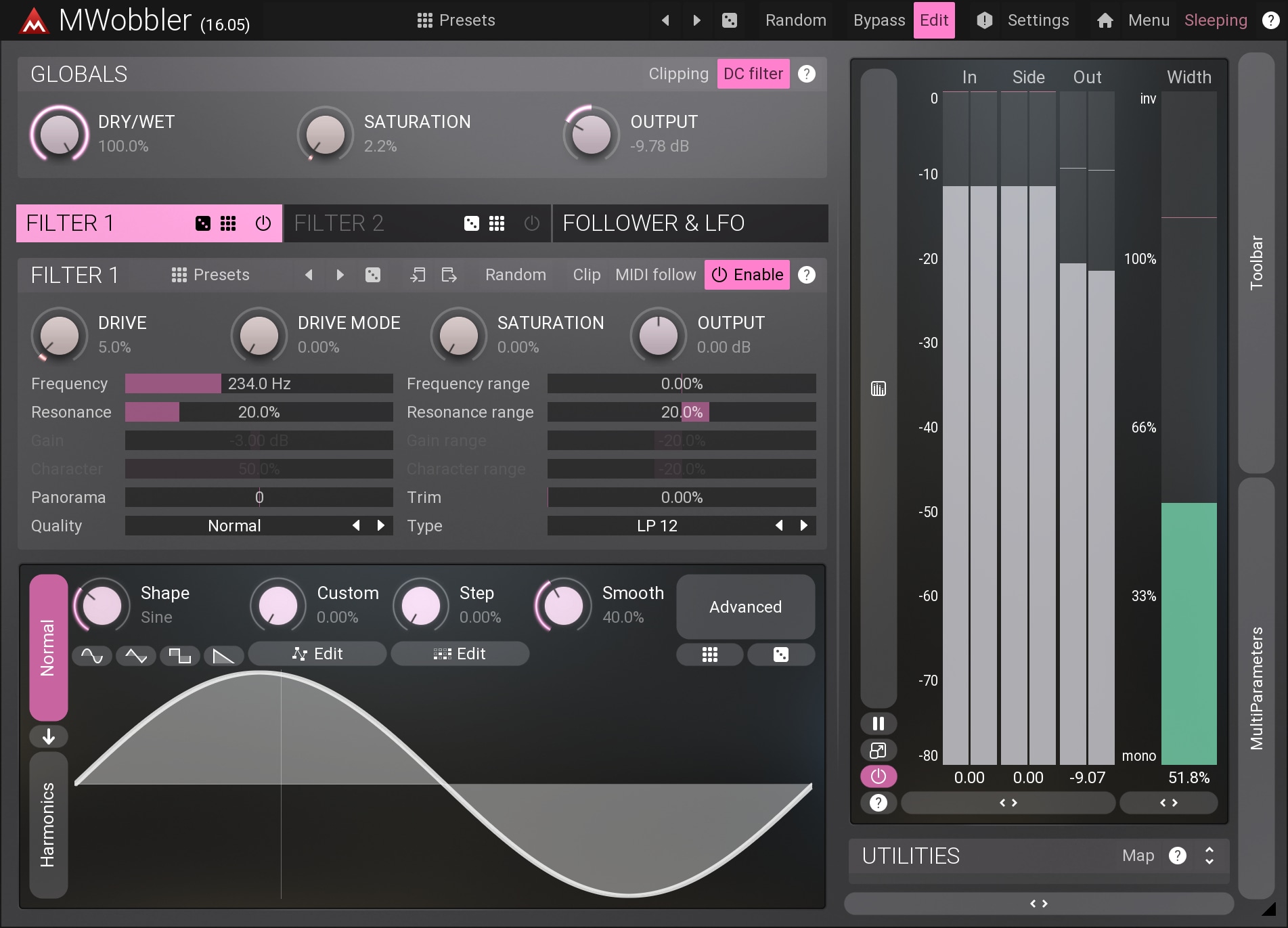Click Edit under Step sequencer
This screenshot has width=1288, height=928.
click(460, 654)
